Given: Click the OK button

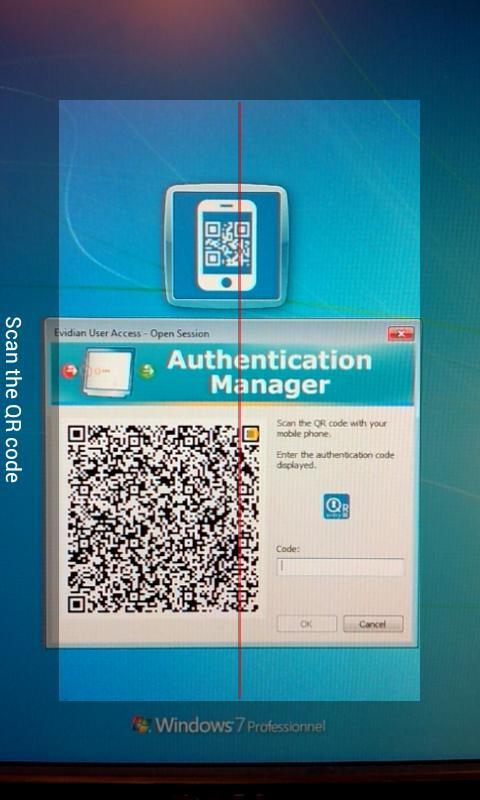Looking at the screenshot, I should (307, 624).
